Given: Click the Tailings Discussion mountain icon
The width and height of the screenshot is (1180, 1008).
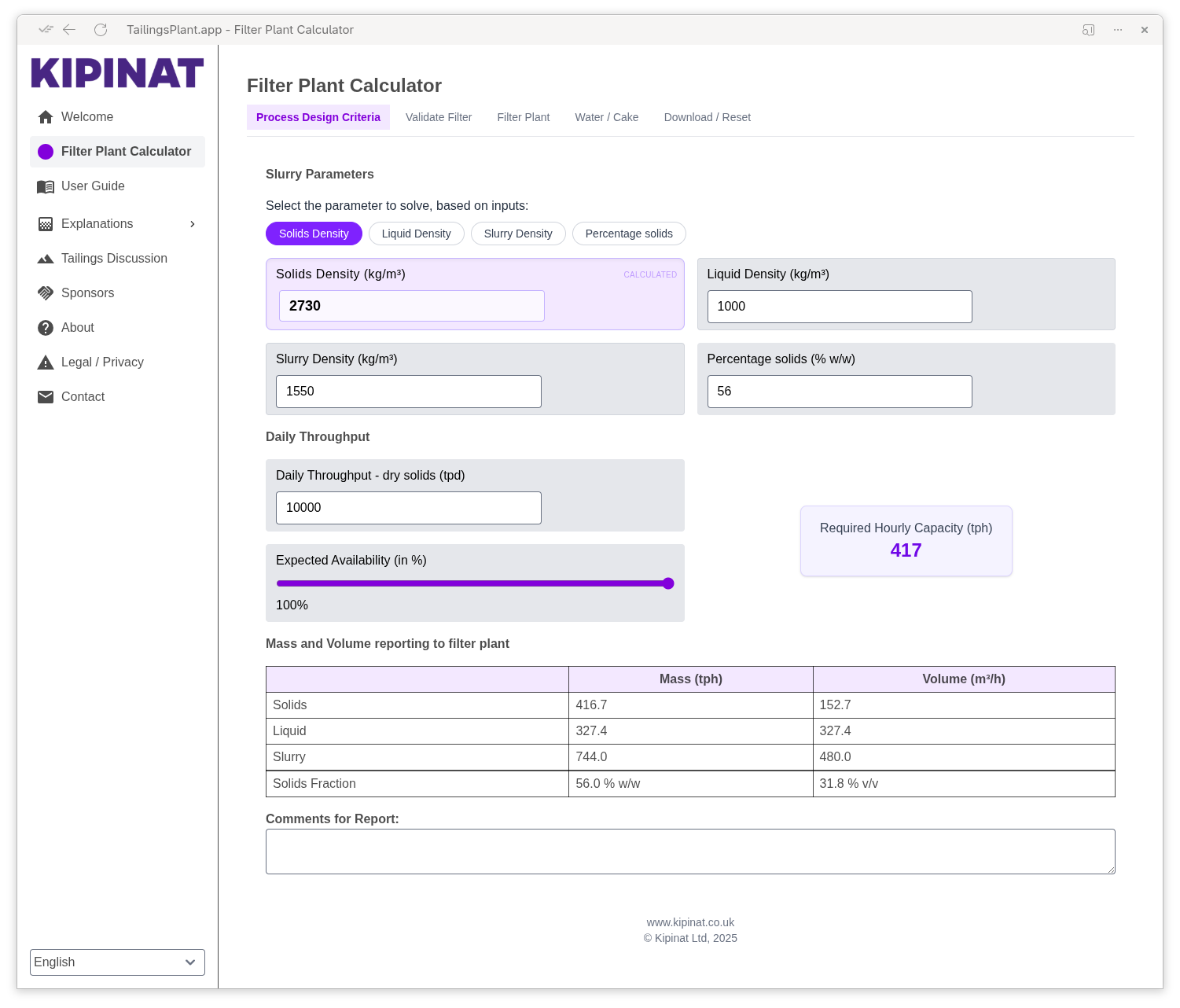Looking at the screenshot, I should pyautogui.click(x=46, y=259).
